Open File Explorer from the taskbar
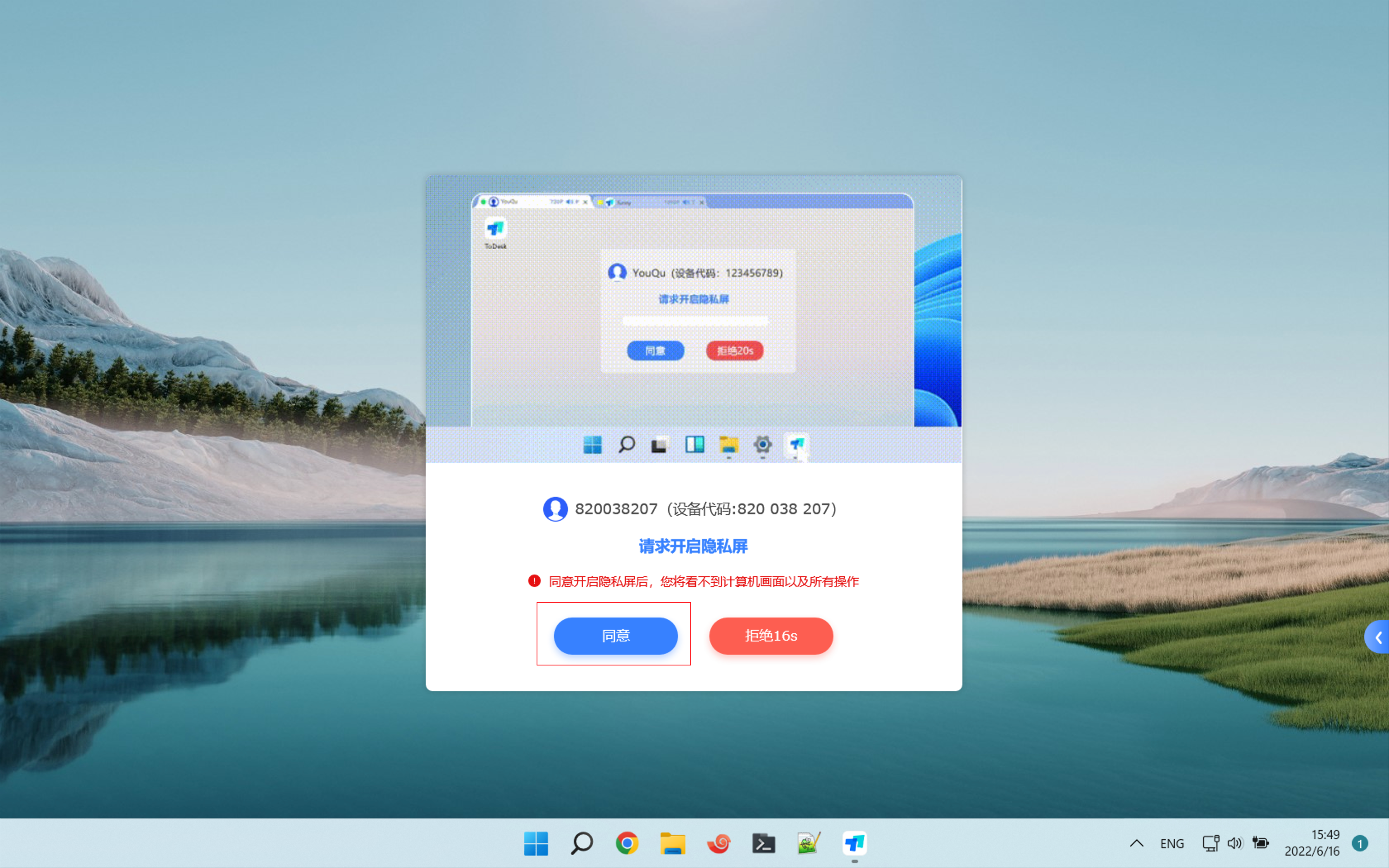The height and width of the screenshot is (868, 1389). coord(673,843)
